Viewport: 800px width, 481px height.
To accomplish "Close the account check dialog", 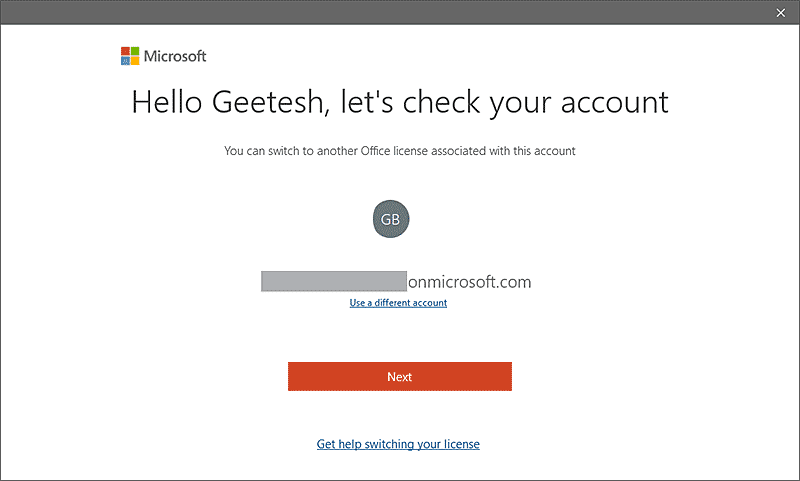I will pos(781,13).
